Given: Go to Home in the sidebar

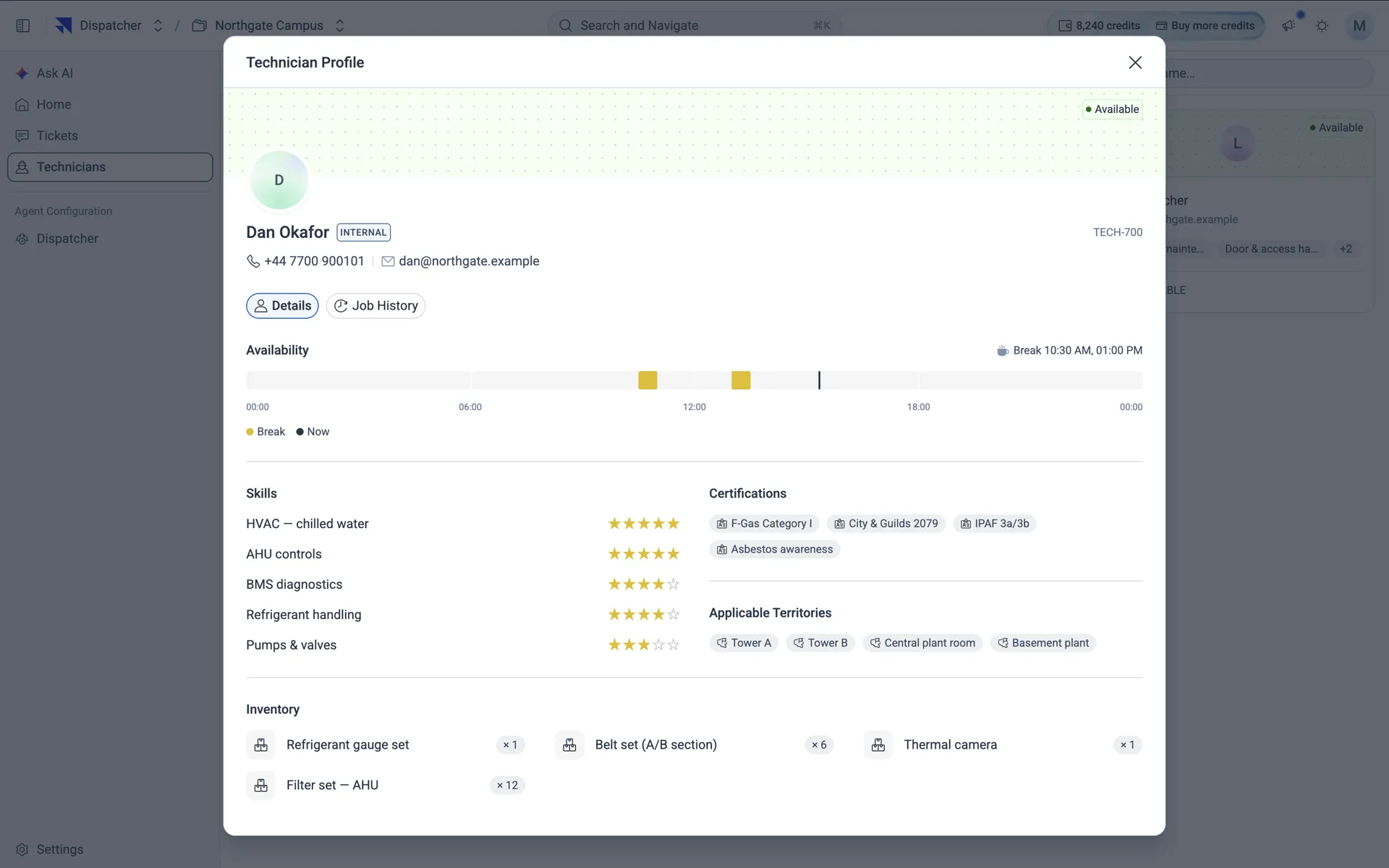Looking at the screenshot, I should pyautogui.click(x=110, y=104).
